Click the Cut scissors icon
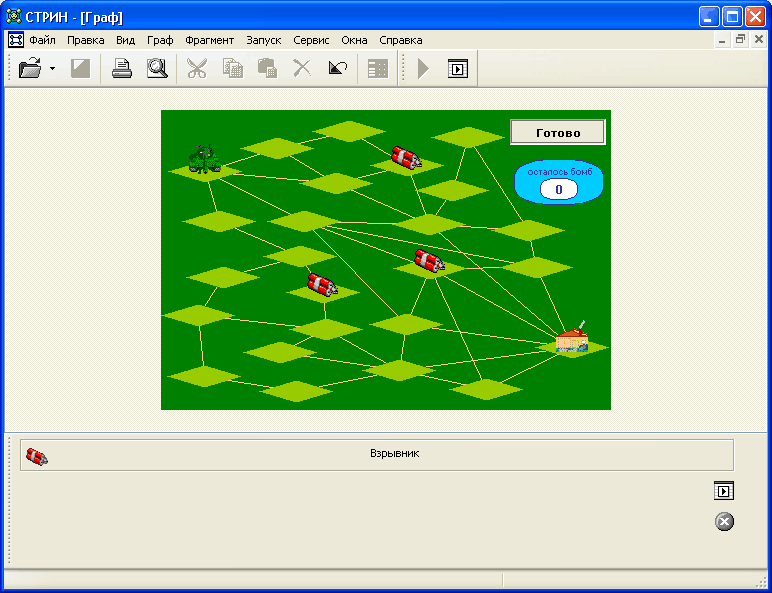The width and height of the screenshot is (772, 593). tap(197, 68)
